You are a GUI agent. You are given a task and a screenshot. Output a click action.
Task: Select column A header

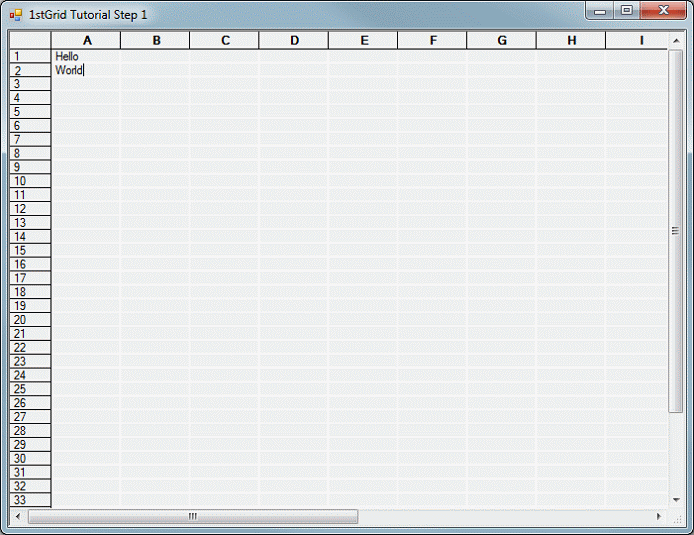[x=86, y=40]
